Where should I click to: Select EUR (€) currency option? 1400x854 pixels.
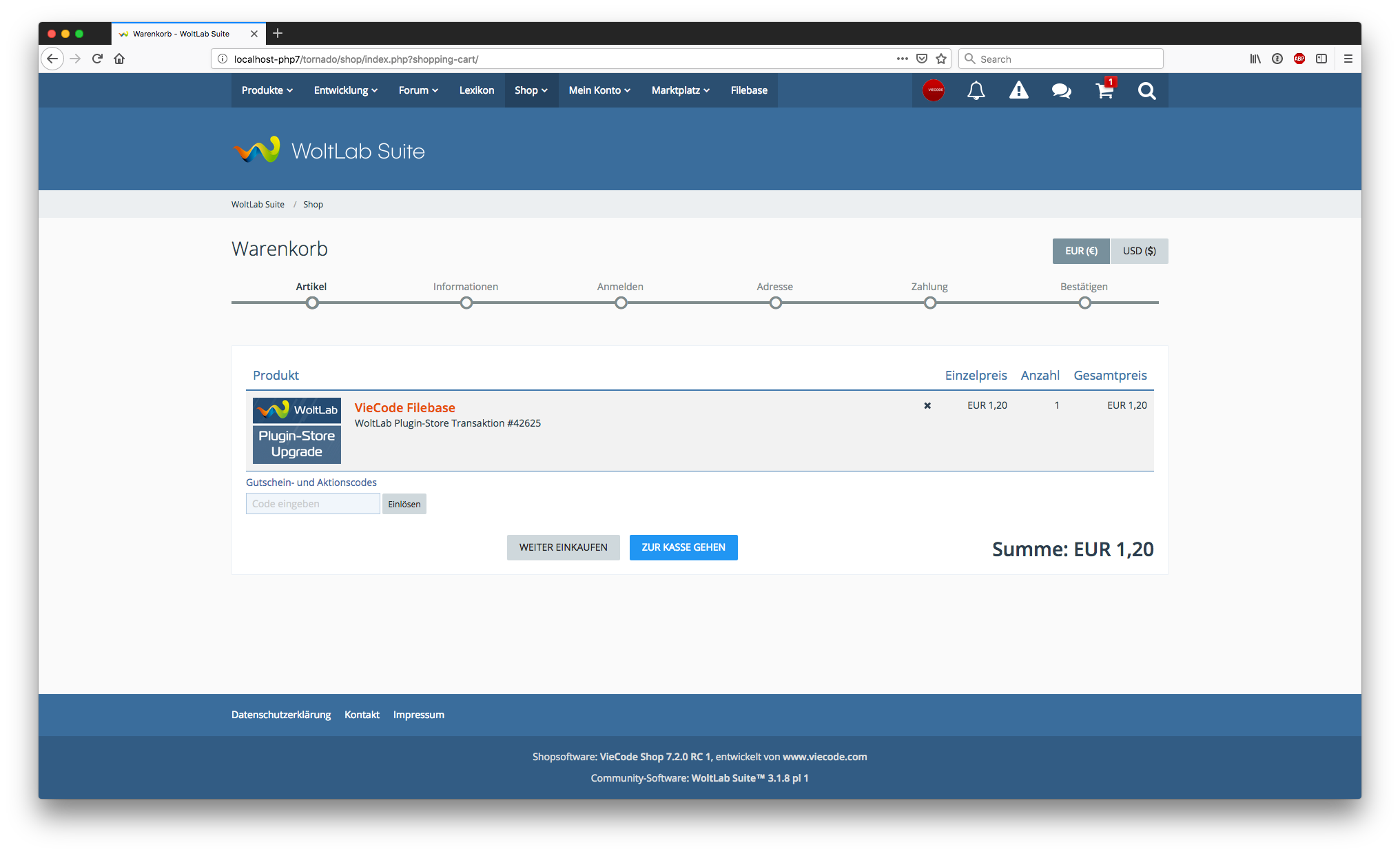point(1081,251)
